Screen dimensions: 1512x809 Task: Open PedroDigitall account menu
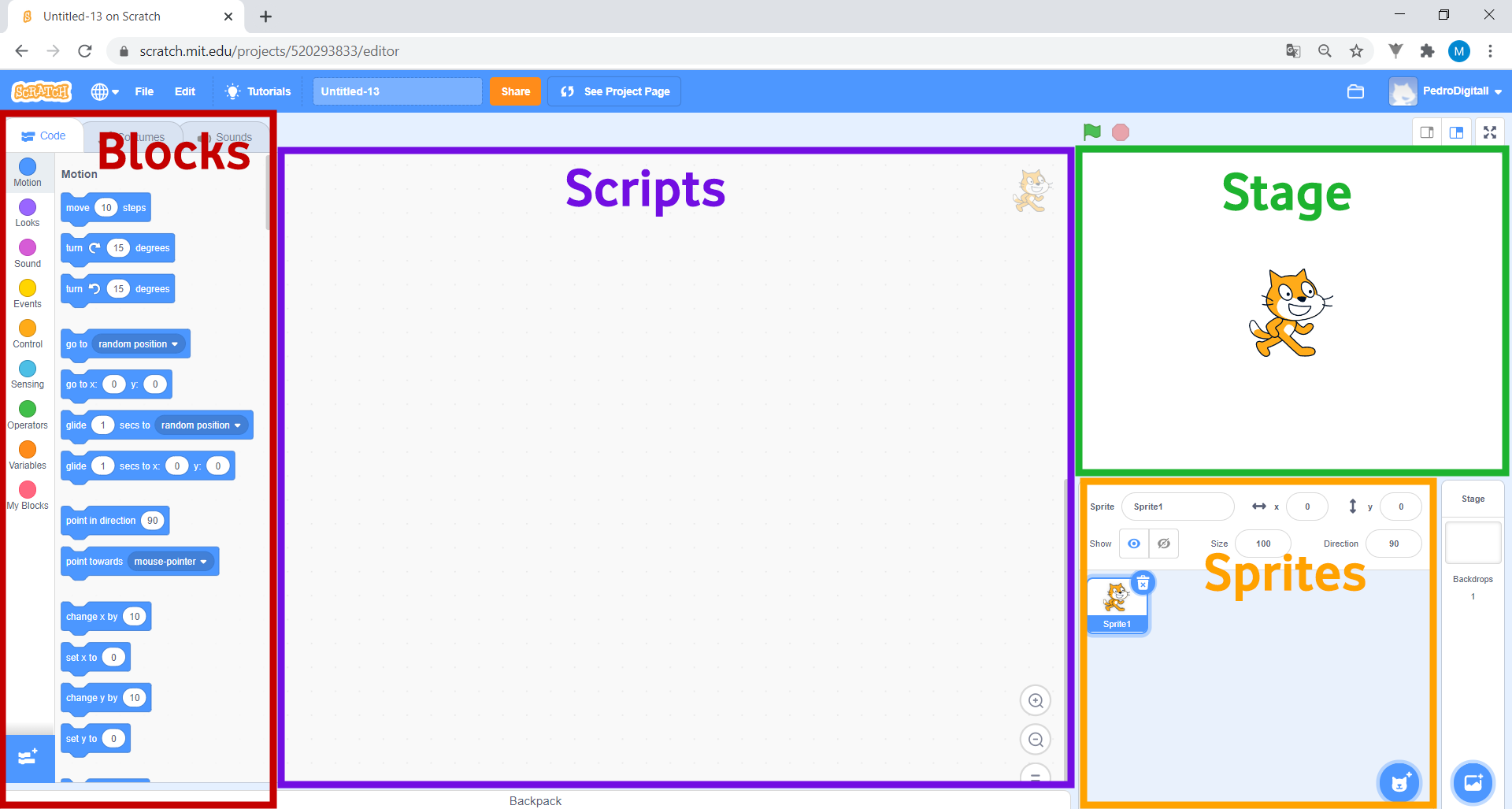point(1446,91)
